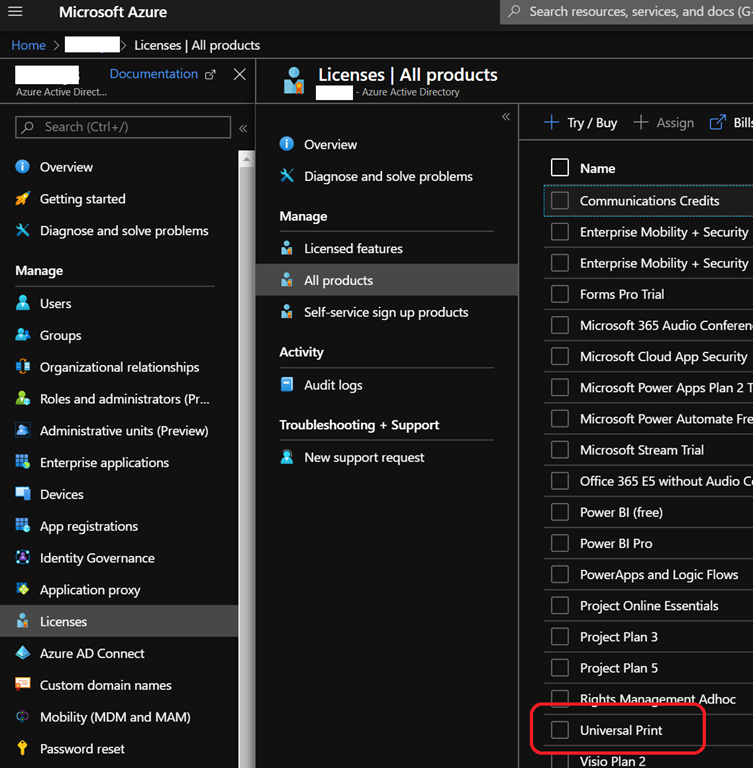Open Self-service sign up products
The image size is (753, 768).
tap(386, 312)
